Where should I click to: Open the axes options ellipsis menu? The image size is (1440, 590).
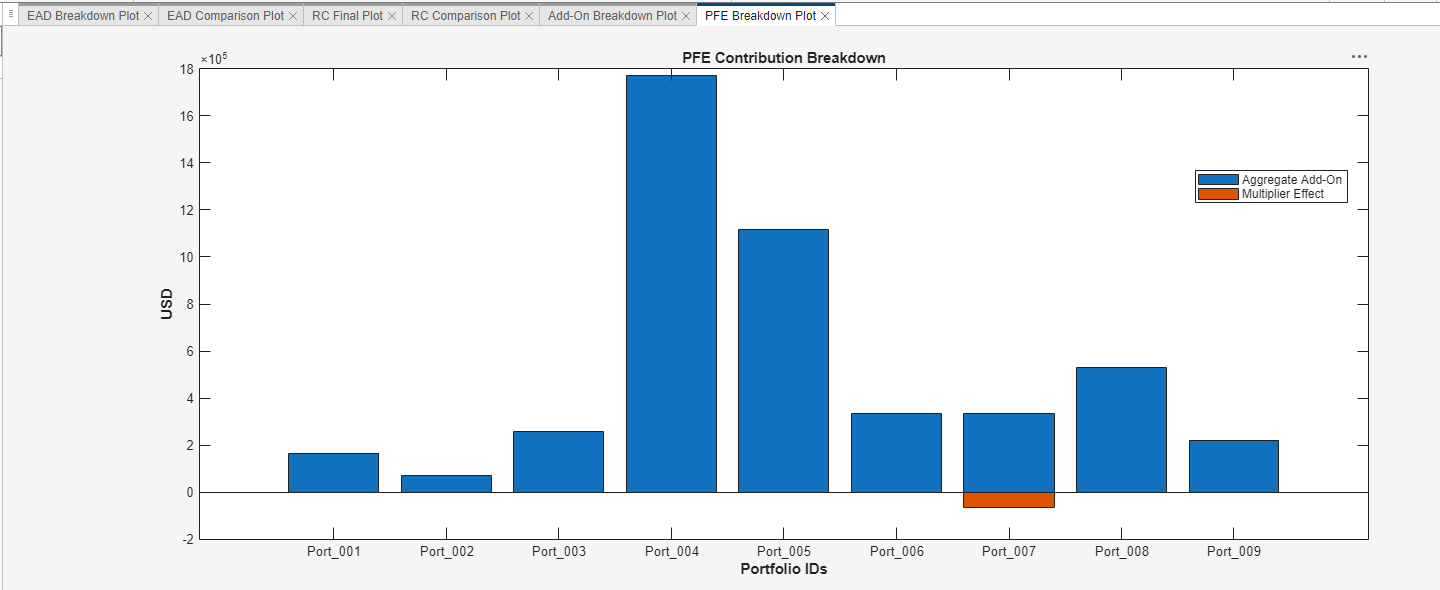click(x=1358, y=56)
